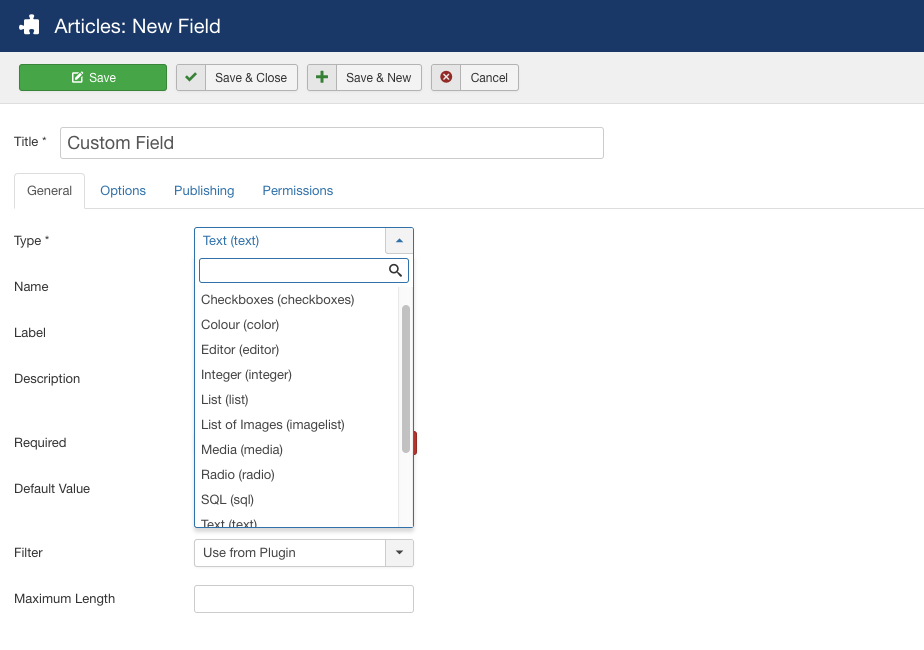
Task: Select the General tab
Action: 49,191
